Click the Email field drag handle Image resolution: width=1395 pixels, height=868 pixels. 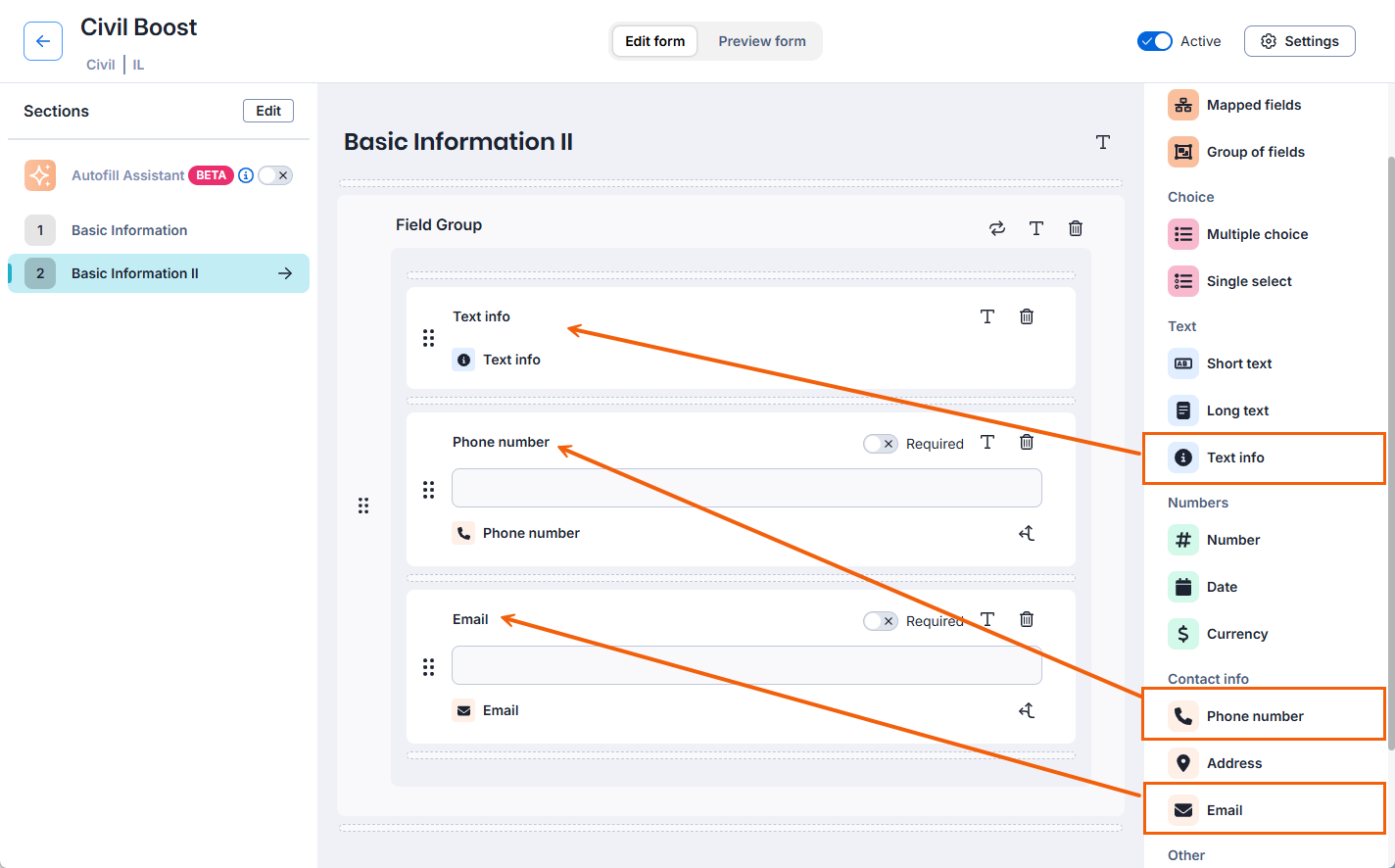pos(428,667)
